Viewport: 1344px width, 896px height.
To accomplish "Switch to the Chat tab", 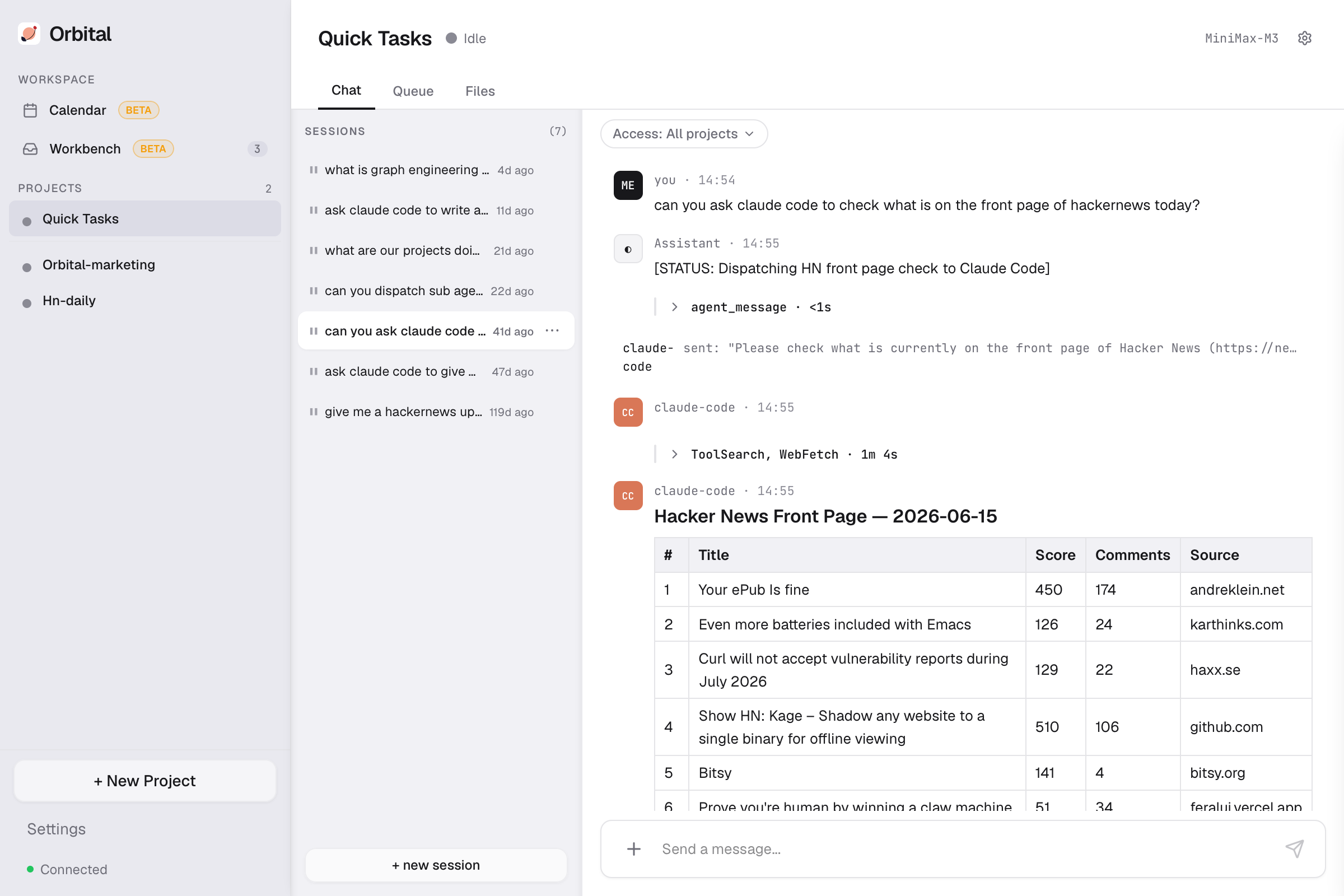I will tap(346, 90).
